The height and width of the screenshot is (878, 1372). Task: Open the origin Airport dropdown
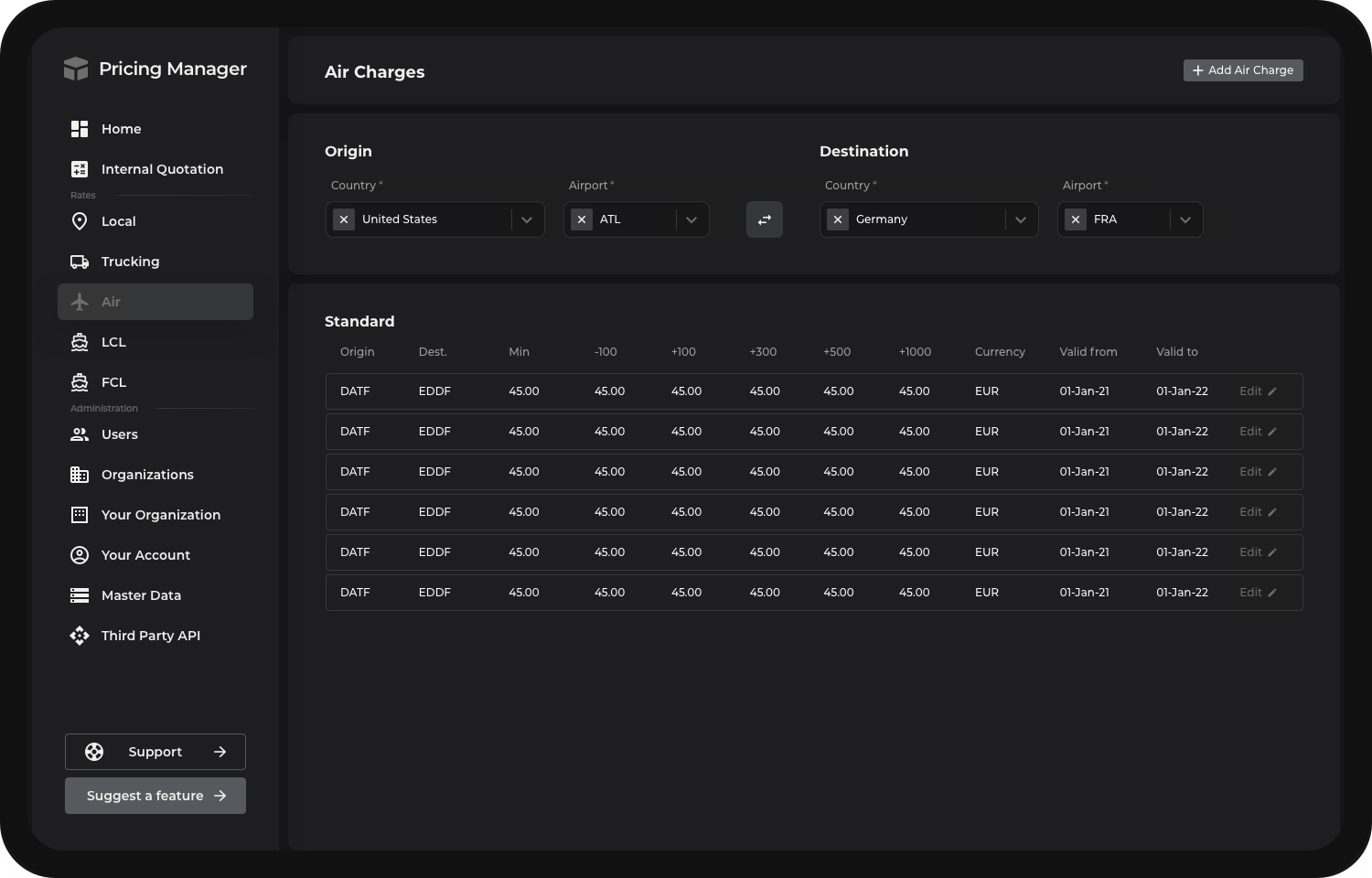691,219
